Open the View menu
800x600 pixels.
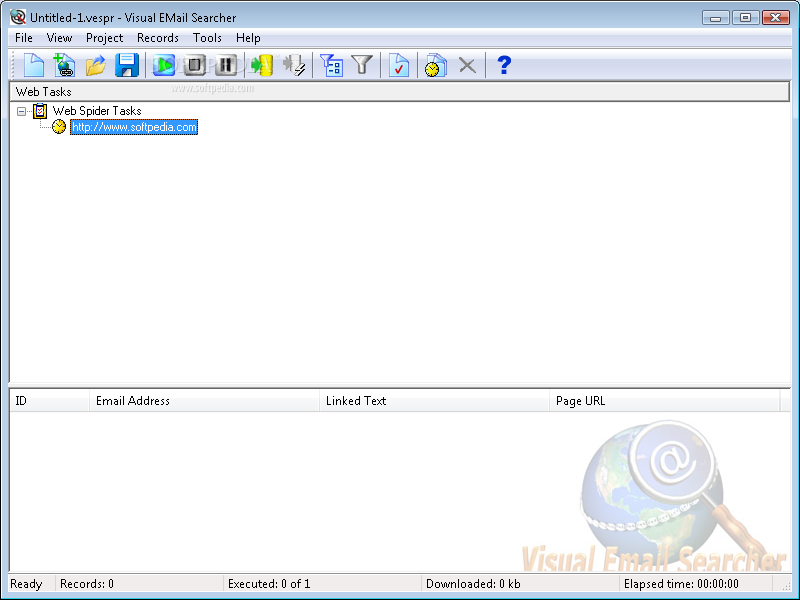(59, 38)
